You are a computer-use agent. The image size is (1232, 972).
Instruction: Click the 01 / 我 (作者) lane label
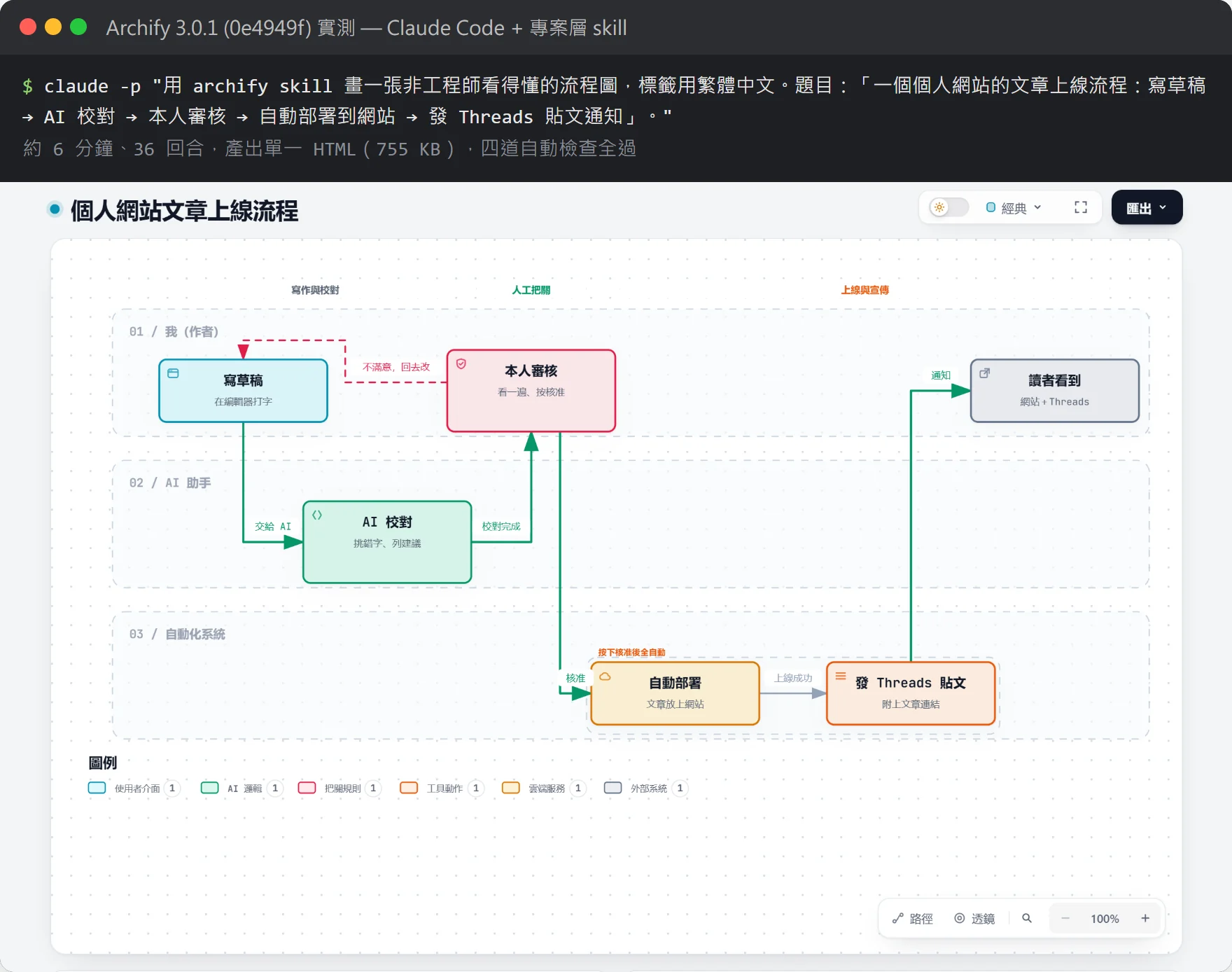(174, 331)
